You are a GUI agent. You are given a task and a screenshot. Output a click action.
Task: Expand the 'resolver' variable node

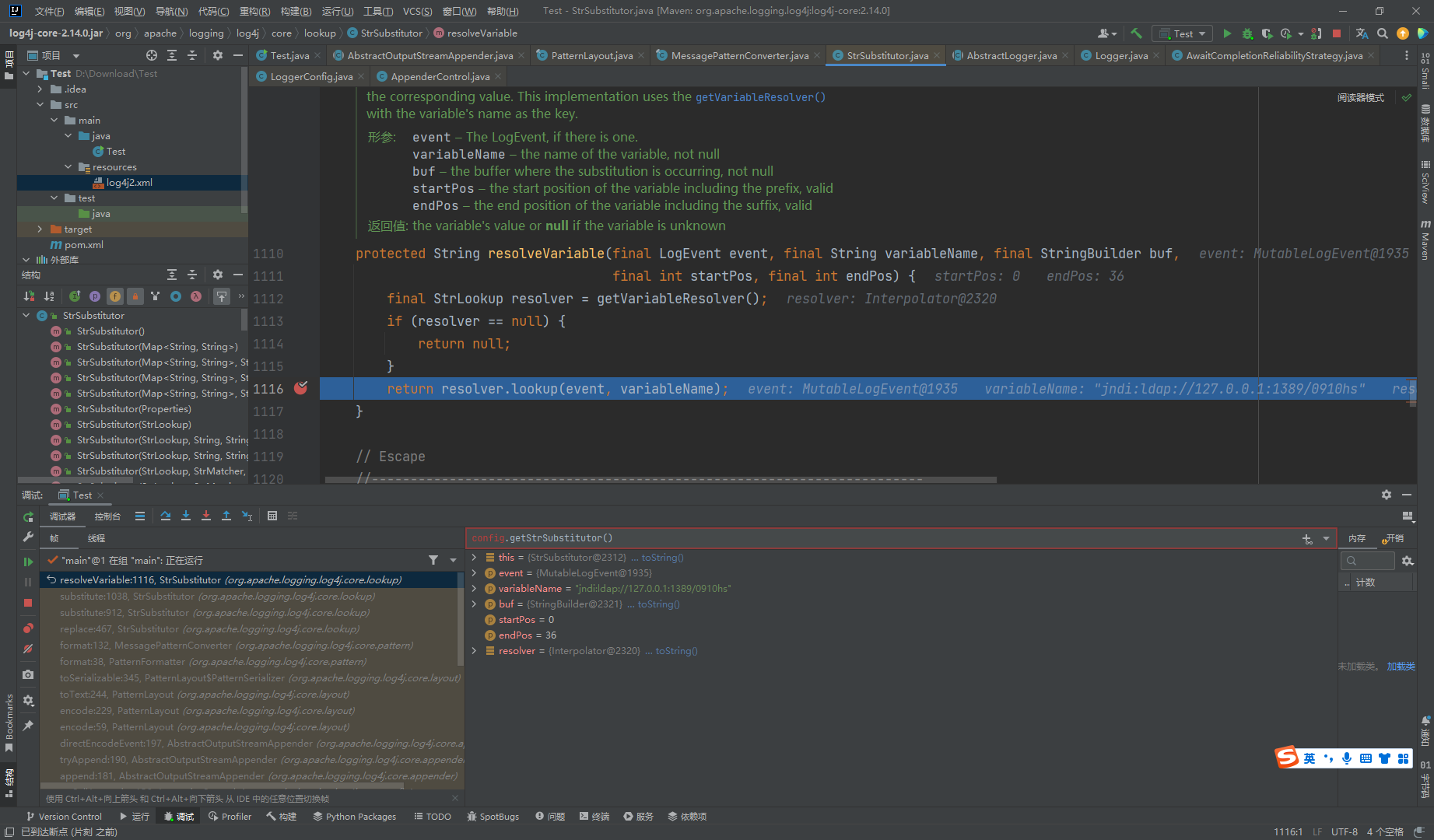[474, 651]
